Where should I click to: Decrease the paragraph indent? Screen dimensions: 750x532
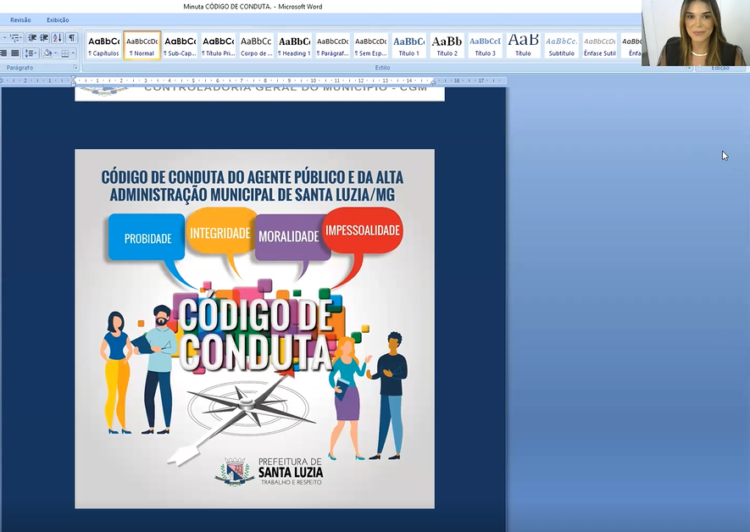click(x=31, y=38)
